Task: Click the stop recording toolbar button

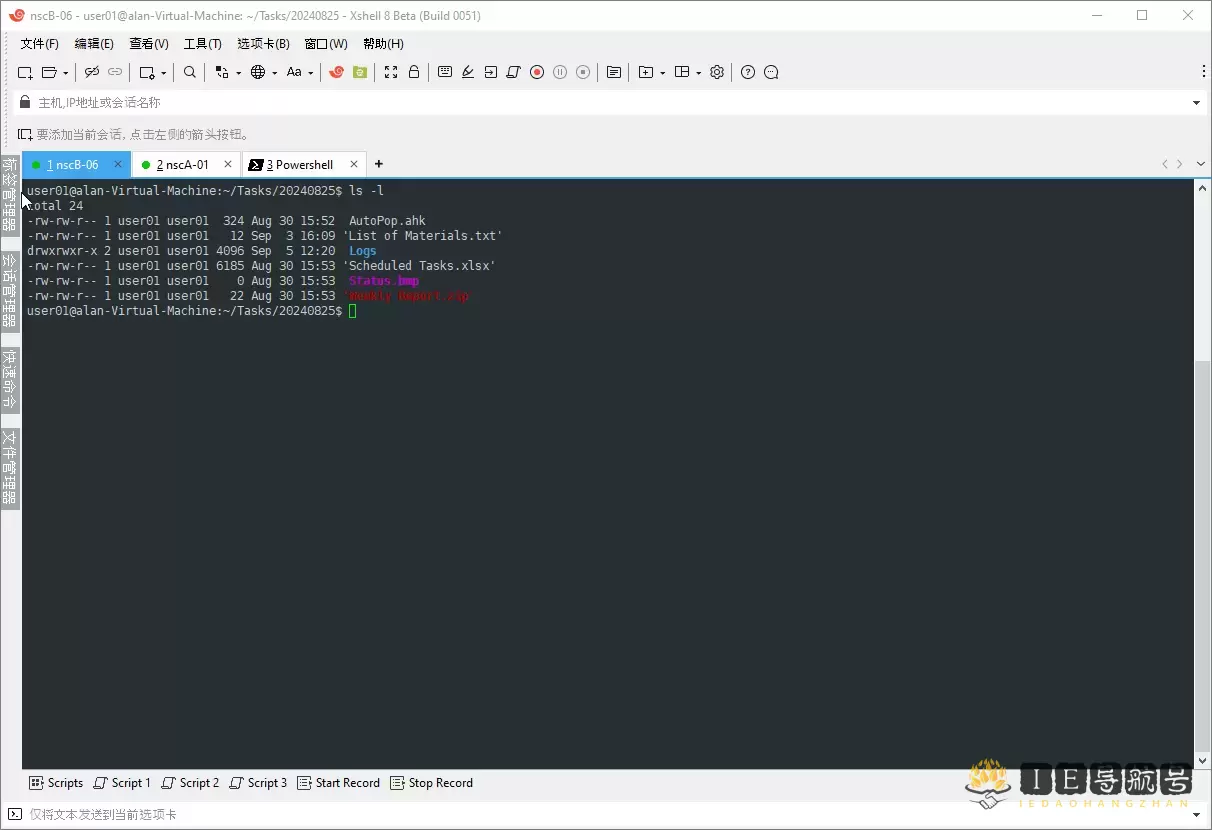Action: (583, 72)
